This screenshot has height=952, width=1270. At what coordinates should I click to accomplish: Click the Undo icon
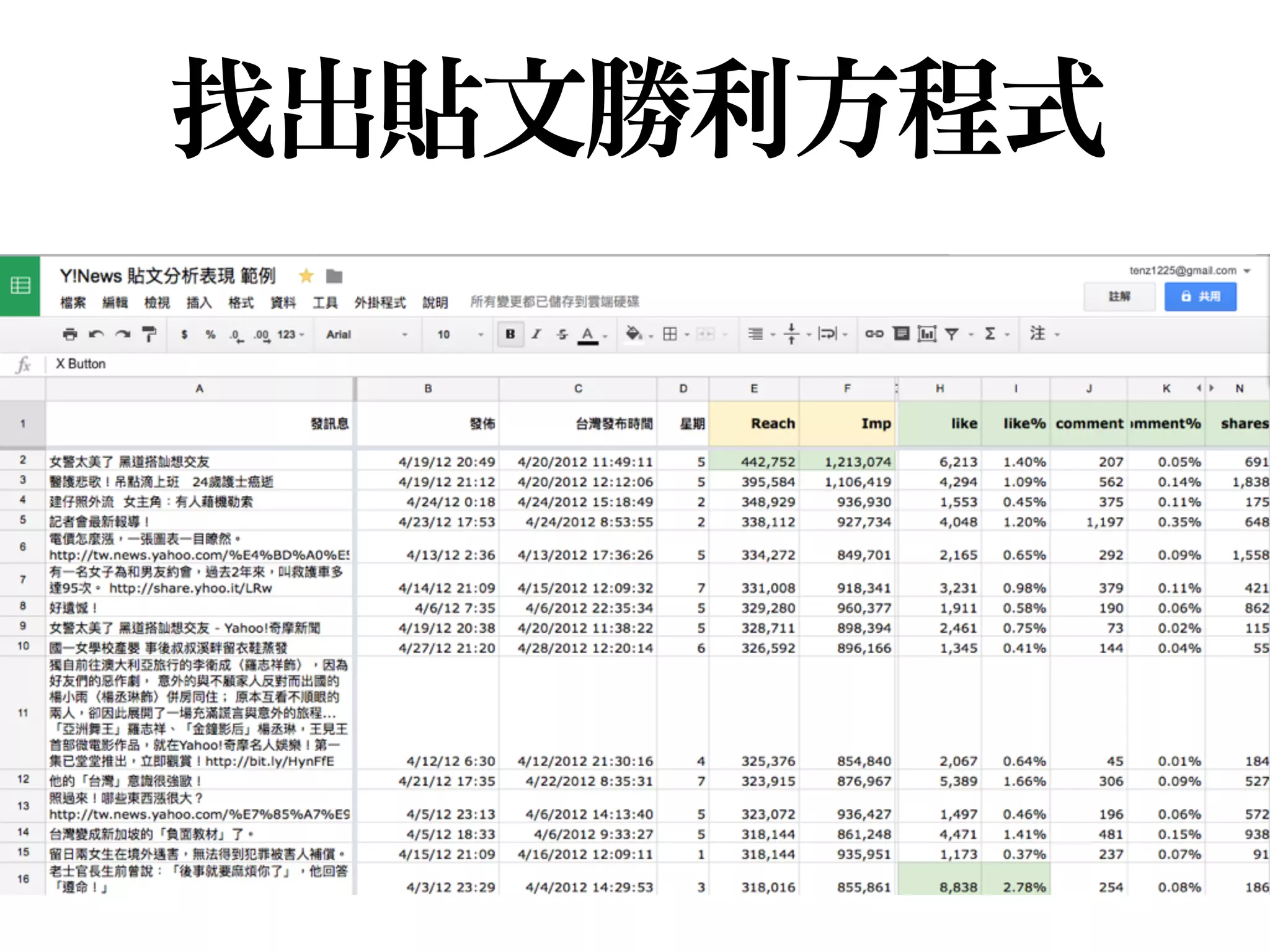point(96,334)
